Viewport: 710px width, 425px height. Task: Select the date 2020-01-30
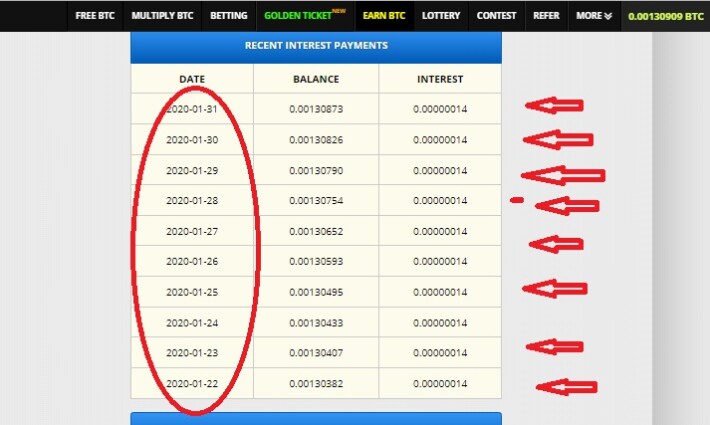[192, 140]
